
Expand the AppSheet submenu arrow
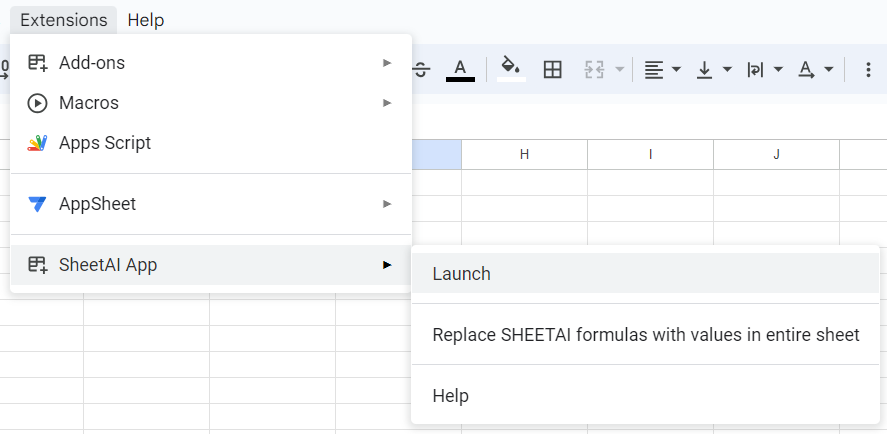[x=387, y=204]
